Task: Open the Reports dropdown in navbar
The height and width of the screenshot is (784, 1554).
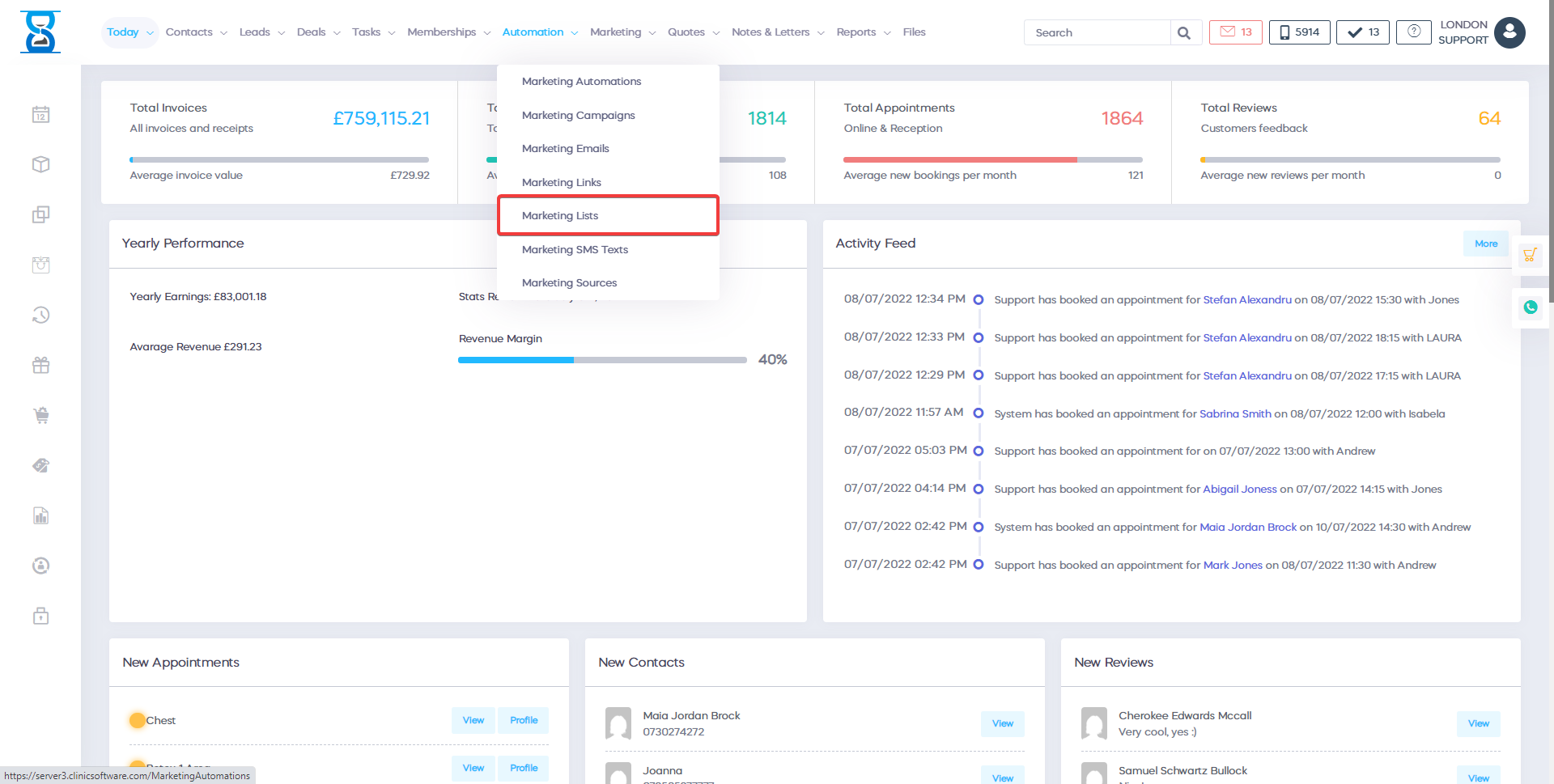Action: (x=863, y=32)
